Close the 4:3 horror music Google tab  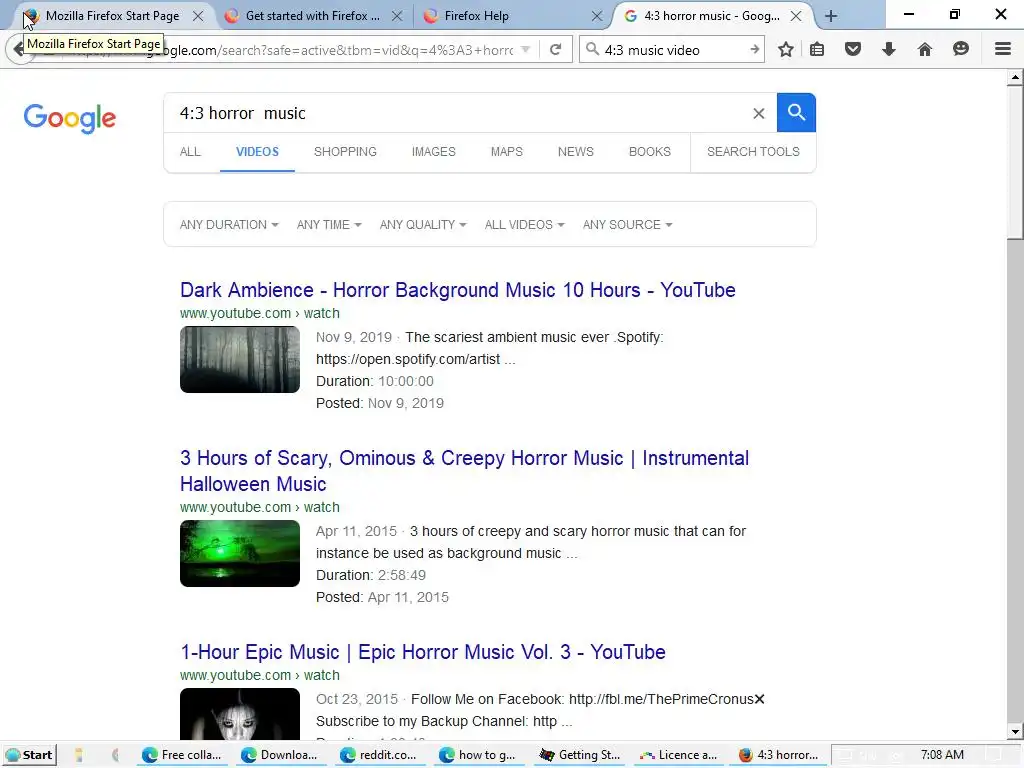795,16
